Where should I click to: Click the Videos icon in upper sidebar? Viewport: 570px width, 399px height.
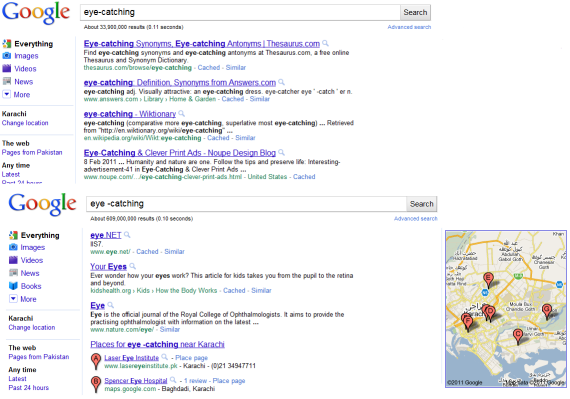7,68
